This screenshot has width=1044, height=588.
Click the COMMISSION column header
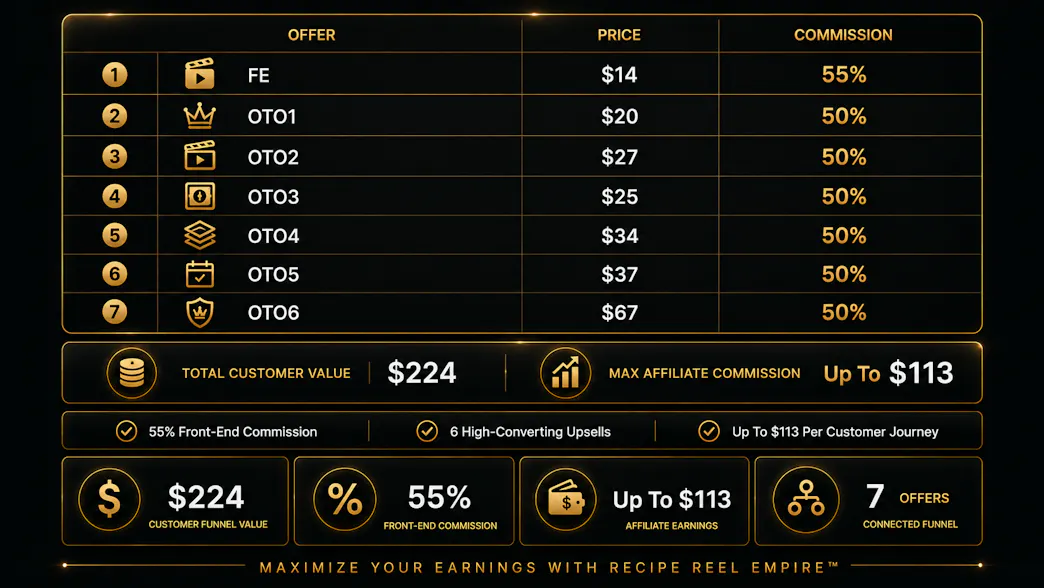pos(843,35)
